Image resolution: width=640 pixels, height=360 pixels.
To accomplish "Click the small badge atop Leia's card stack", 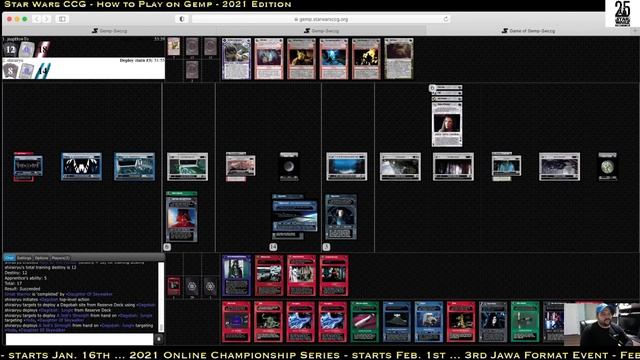I will pyautogui.click(x=432, y=88).
